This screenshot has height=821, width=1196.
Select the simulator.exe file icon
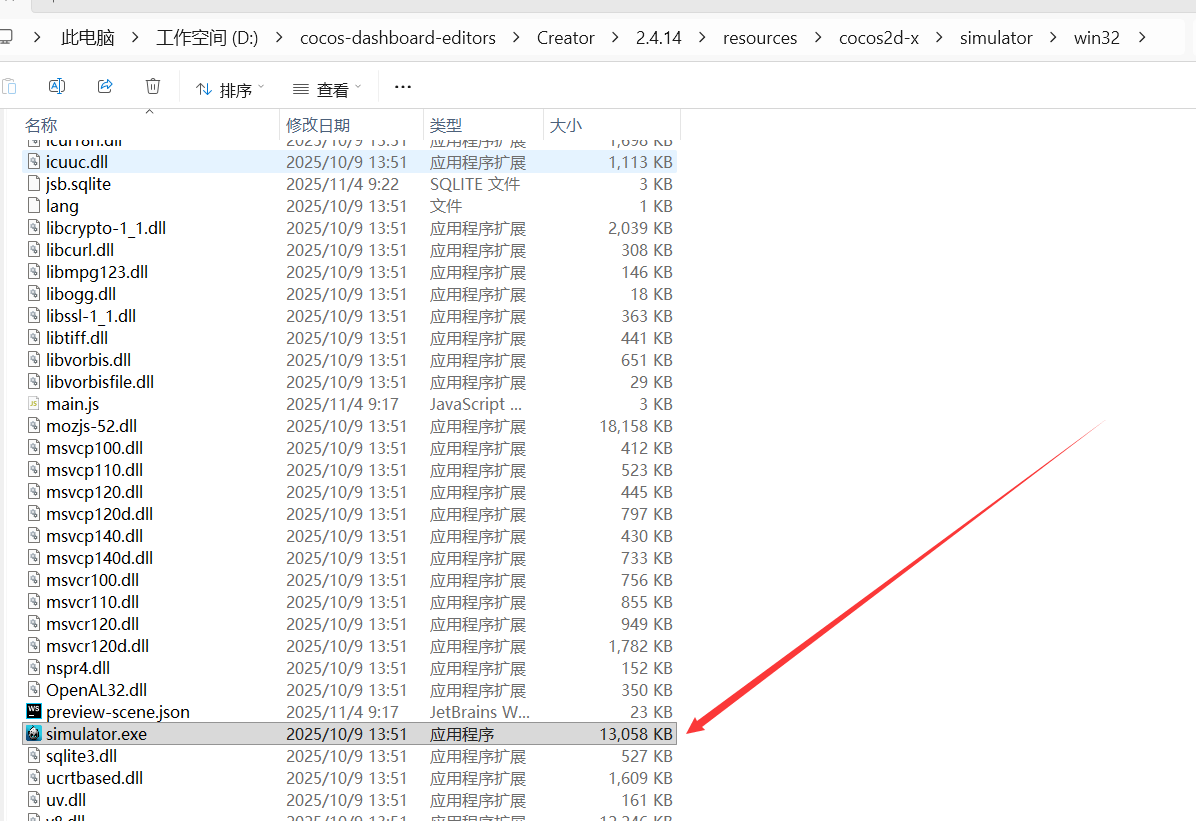point(34,733)
